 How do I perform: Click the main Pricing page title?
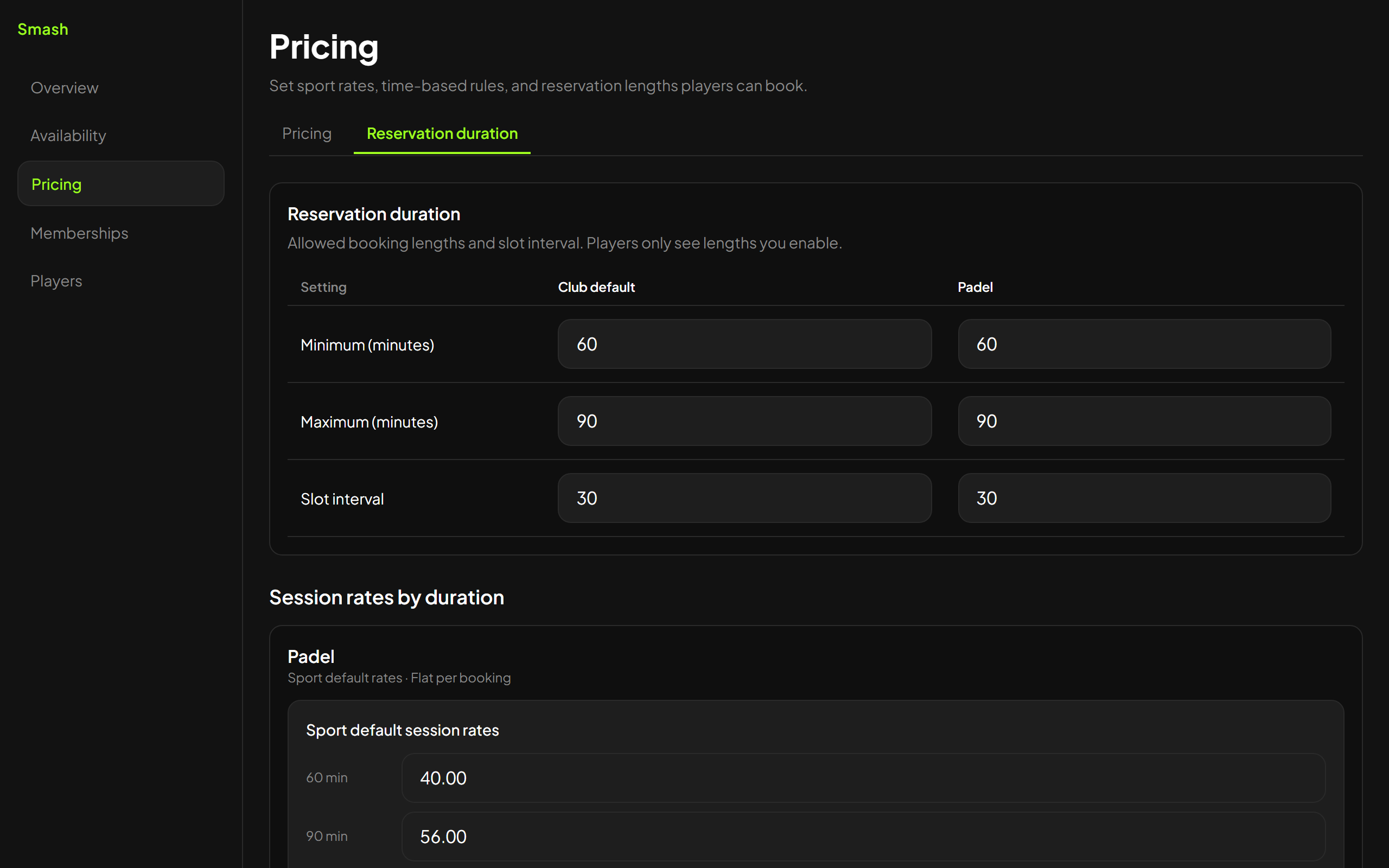[324, 47]
